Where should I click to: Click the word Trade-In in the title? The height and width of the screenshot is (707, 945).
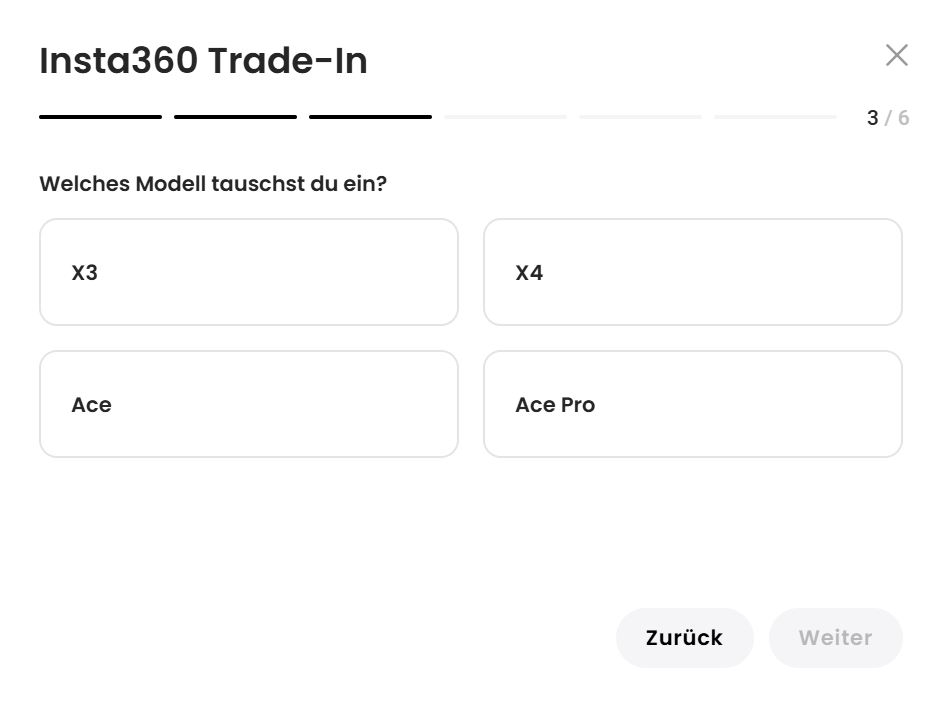[x=288, y=61]
